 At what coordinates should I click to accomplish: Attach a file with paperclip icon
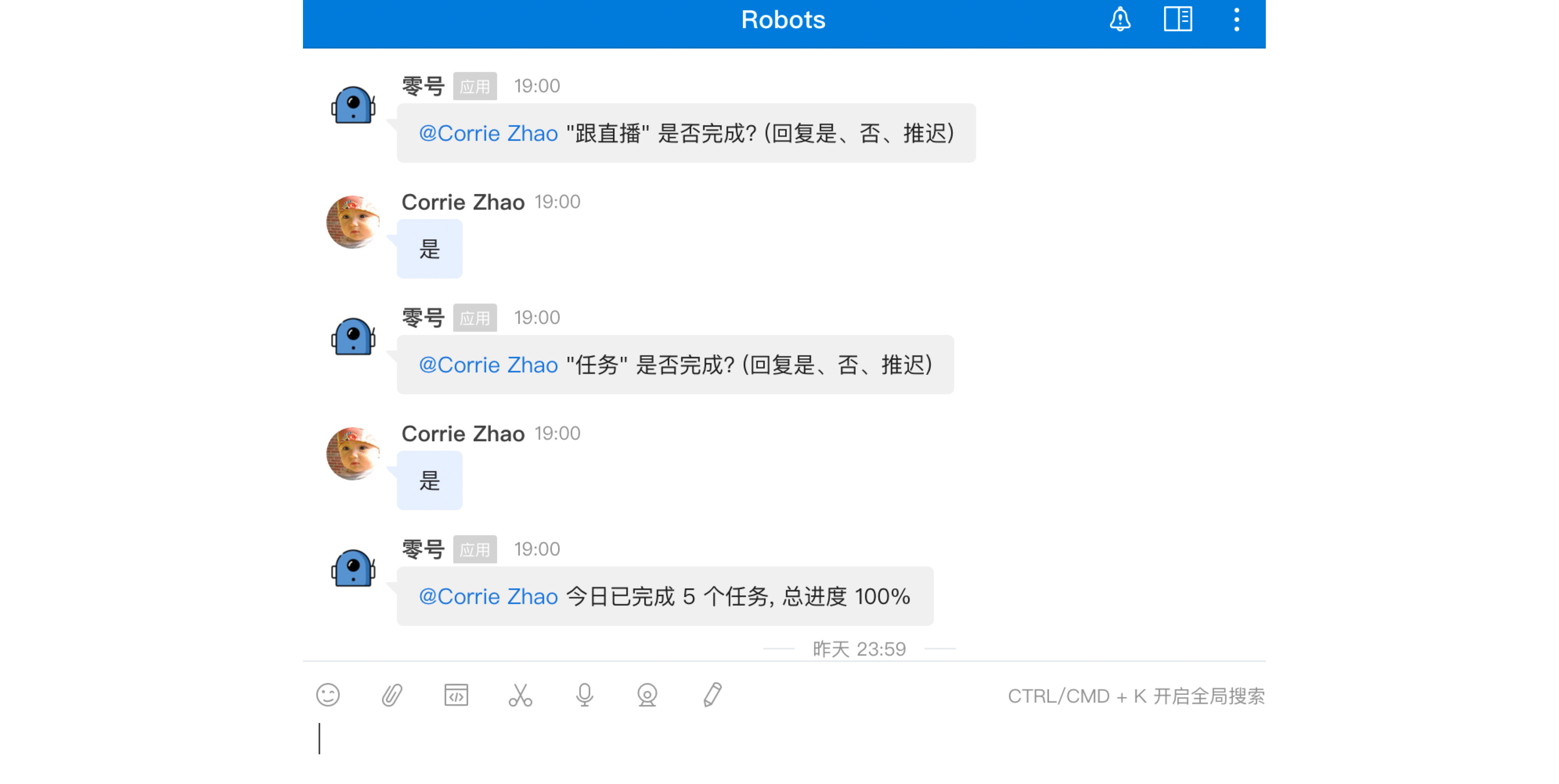(x=392, y=695)
